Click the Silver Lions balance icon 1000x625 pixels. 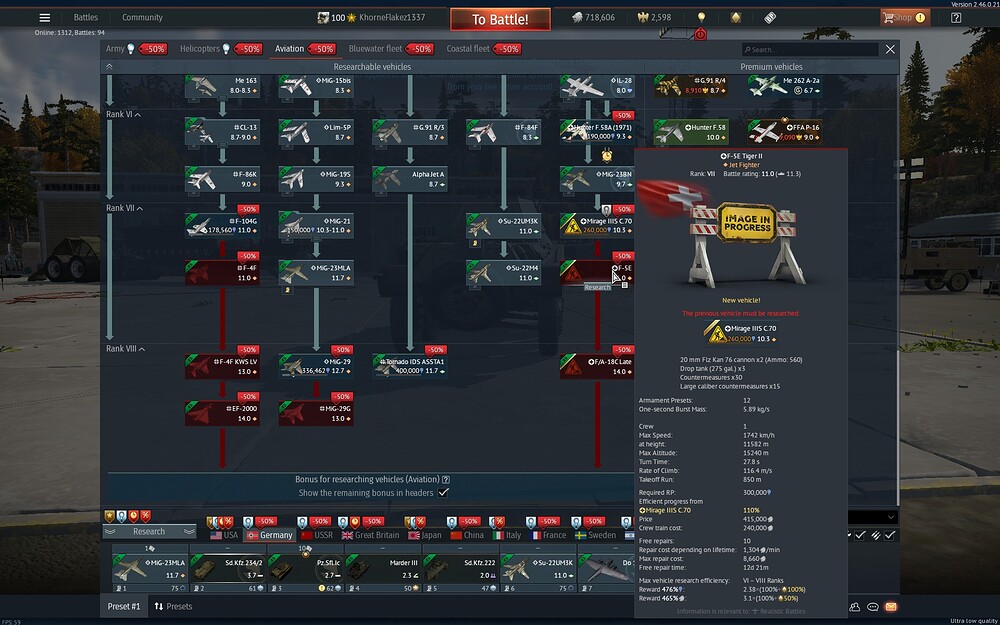click(577, 18)
